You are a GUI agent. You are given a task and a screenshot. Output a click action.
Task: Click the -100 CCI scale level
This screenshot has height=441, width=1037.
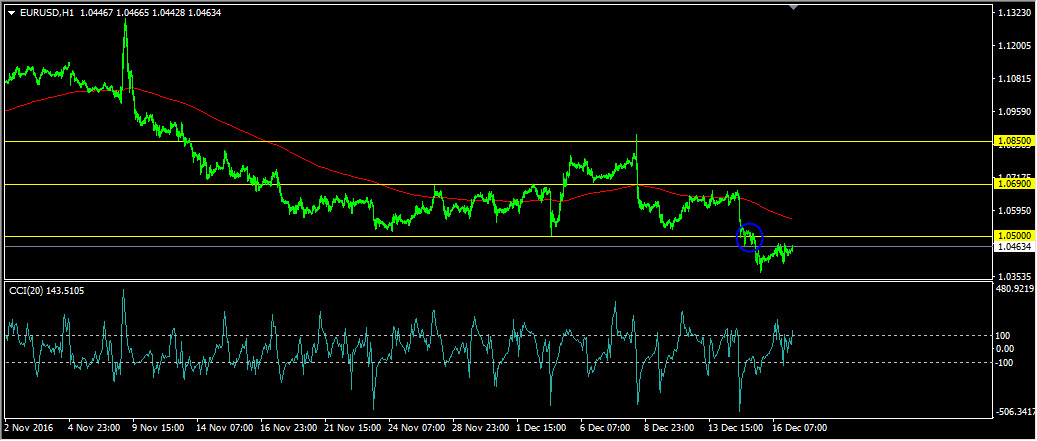(1005, 362)
